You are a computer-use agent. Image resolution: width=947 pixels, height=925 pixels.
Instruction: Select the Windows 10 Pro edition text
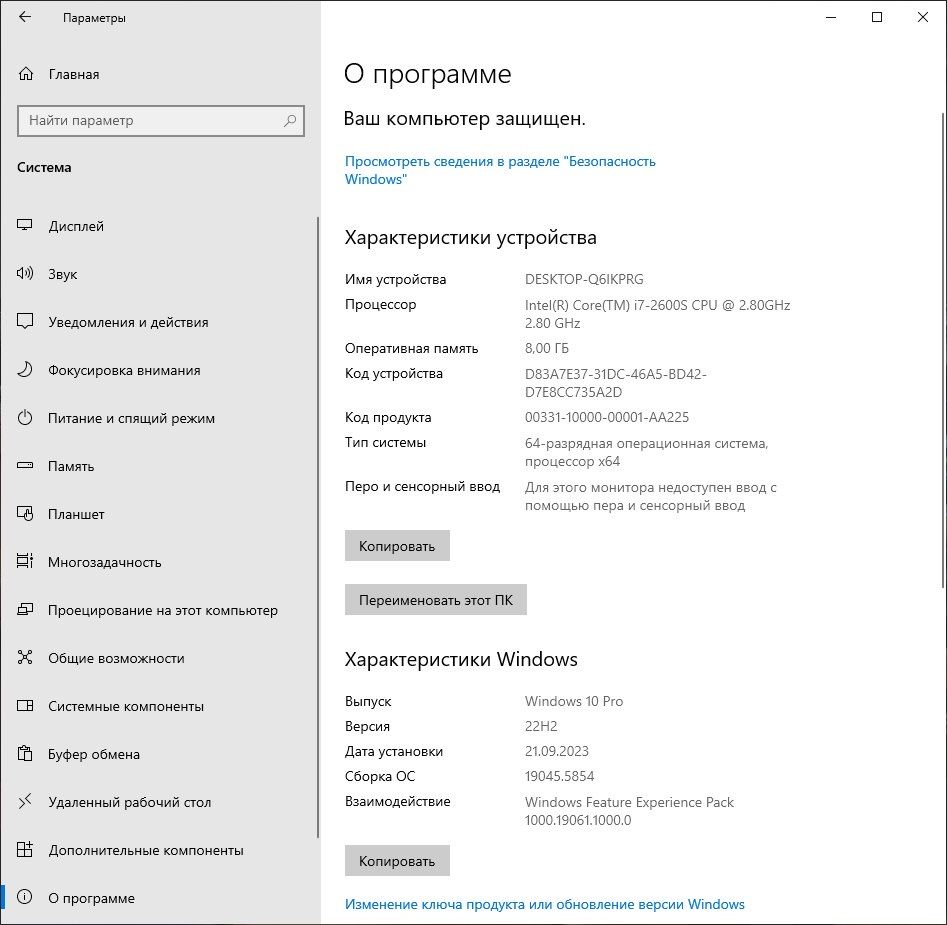[574, 701]
